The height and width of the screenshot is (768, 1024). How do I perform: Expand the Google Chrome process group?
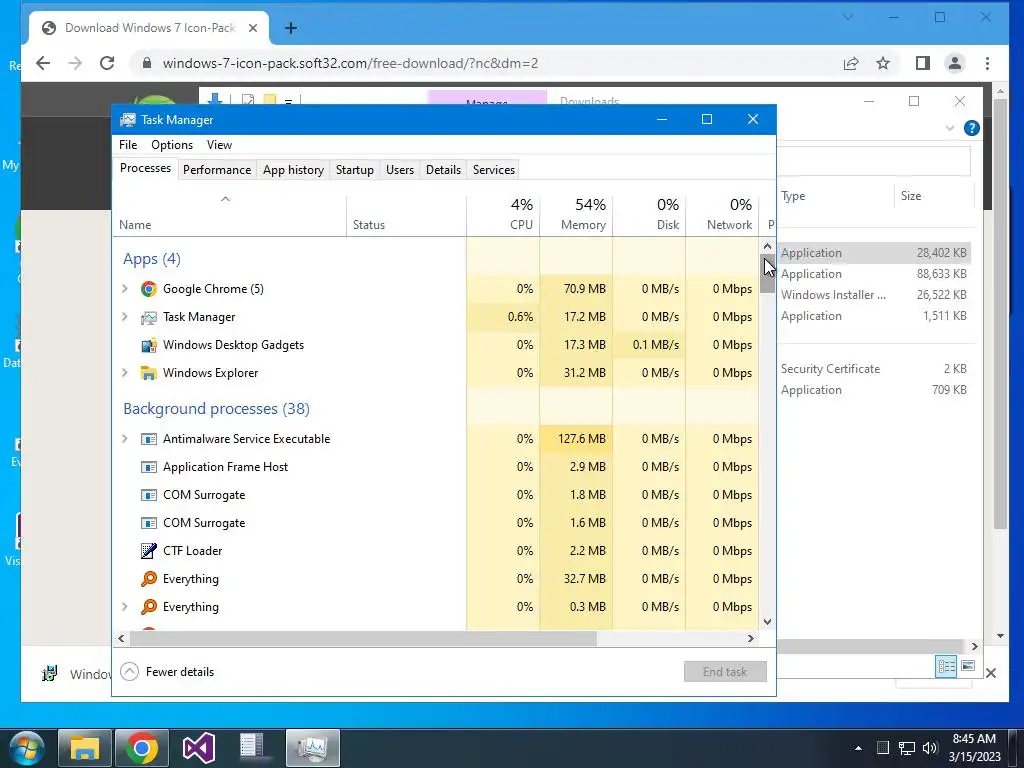[125, 289]
